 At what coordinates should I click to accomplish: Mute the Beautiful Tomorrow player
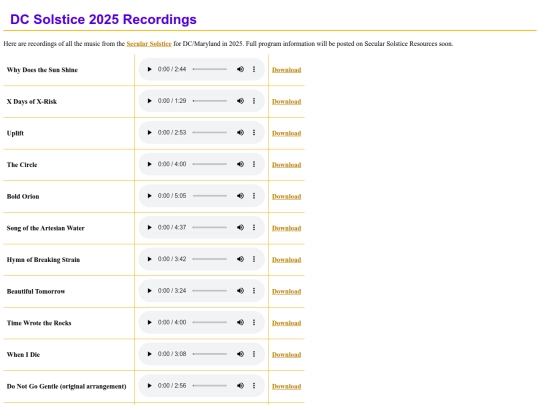tap(240, 291)
